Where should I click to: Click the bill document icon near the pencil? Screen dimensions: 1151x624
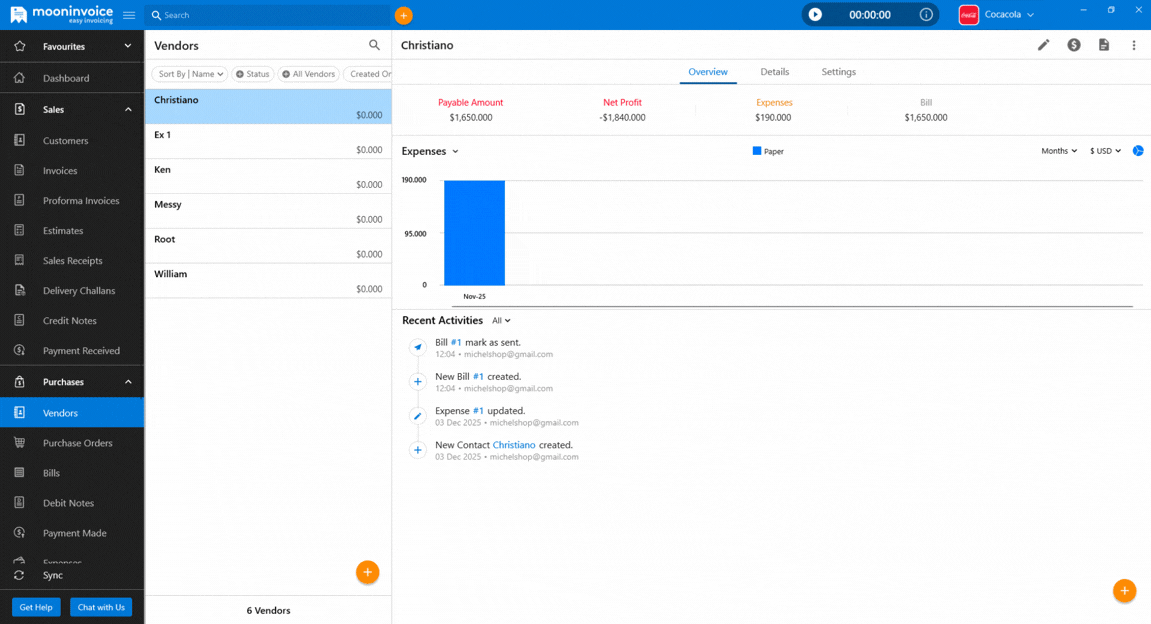coord(1104,45)
